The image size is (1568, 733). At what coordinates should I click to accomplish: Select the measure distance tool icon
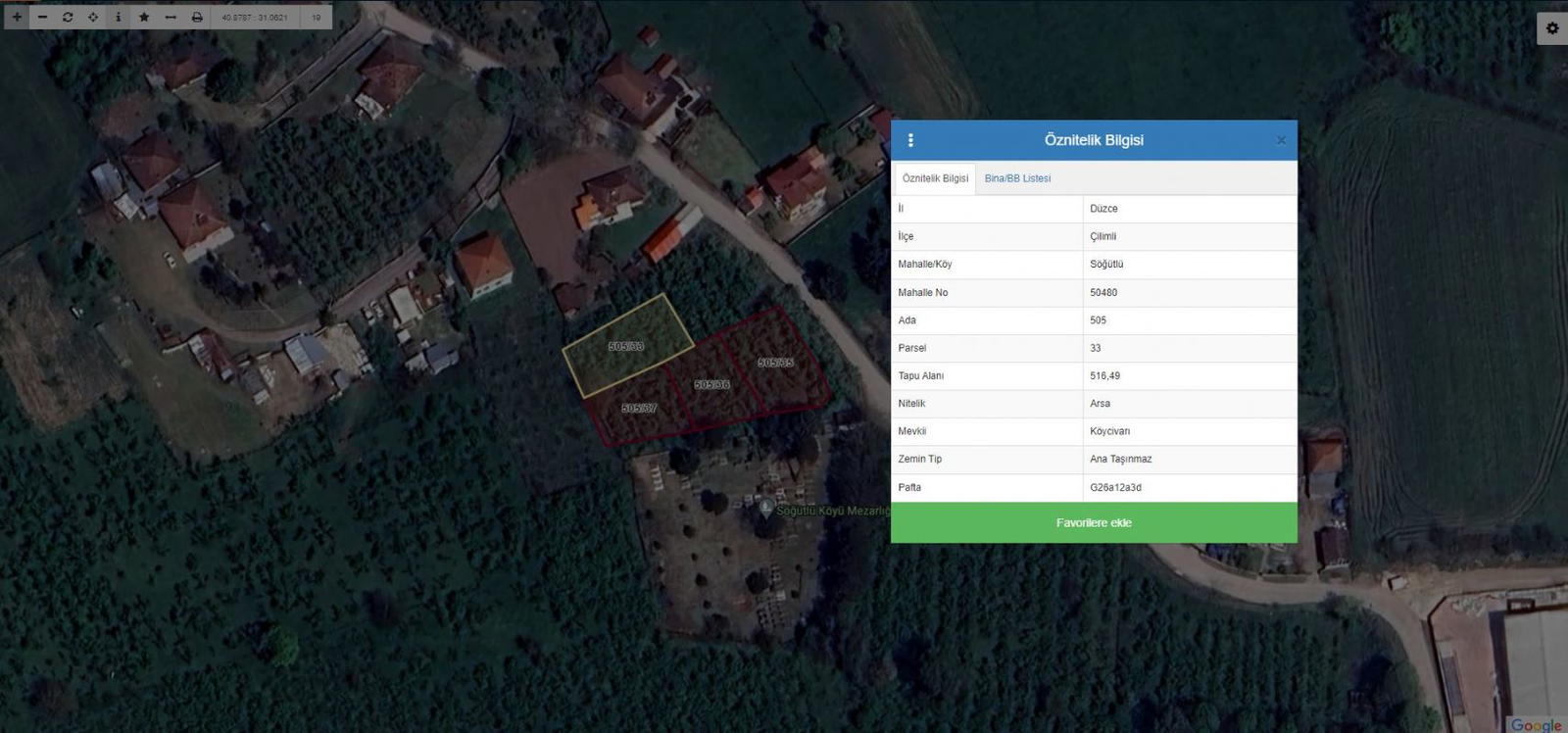[171, 17]
